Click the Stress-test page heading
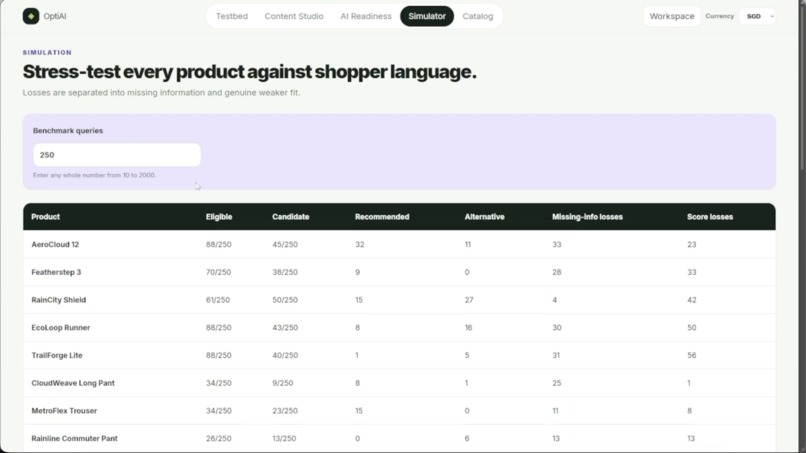 coord(249,72)
